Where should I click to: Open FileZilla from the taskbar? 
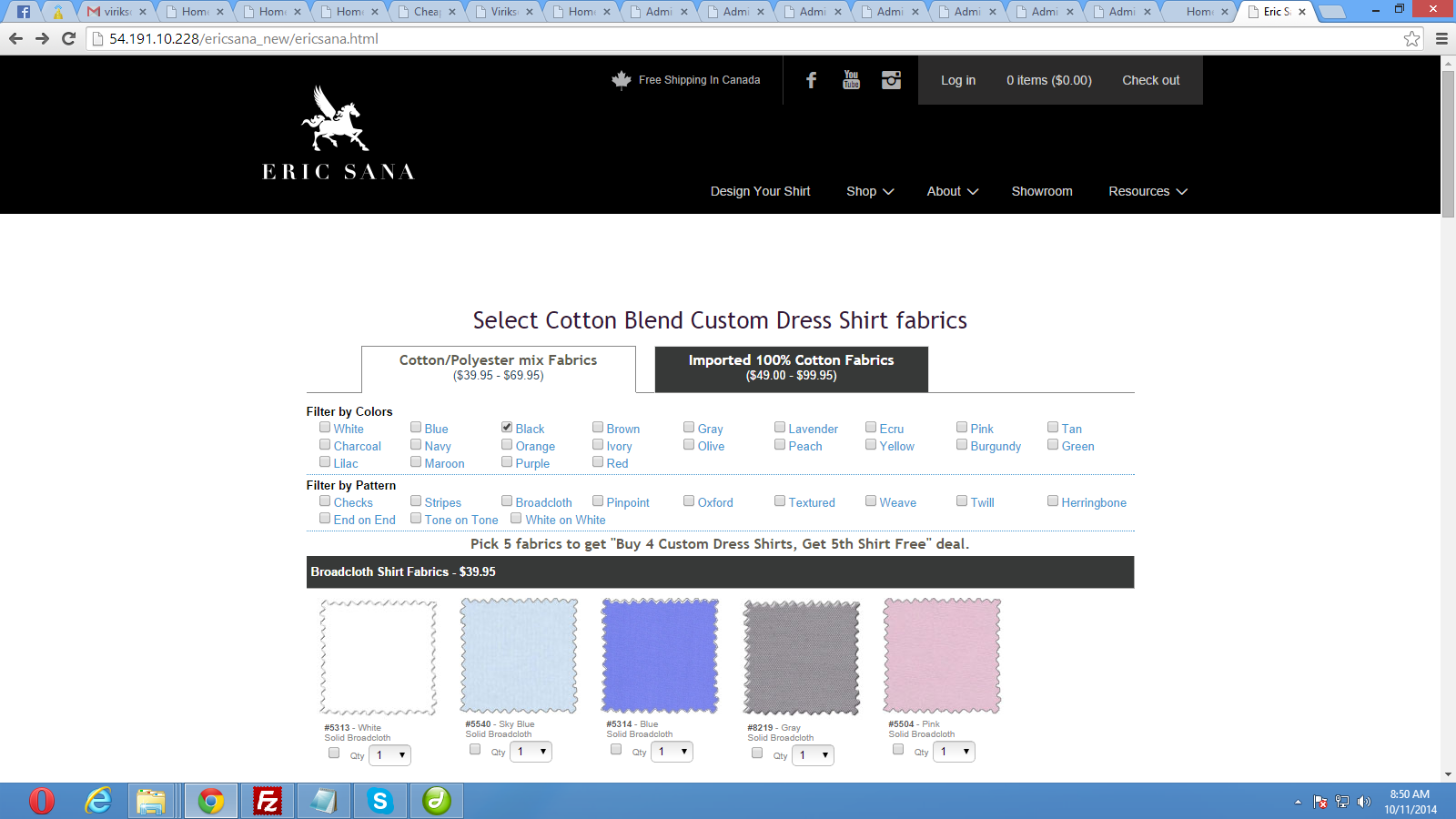[x=268, y=801]
